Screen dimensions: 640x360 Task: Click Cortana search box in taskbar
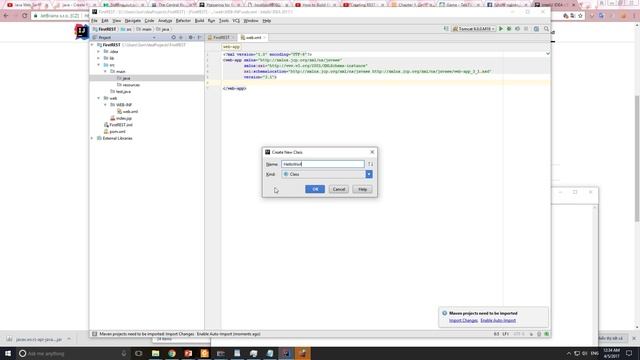[x=73, y=353]
